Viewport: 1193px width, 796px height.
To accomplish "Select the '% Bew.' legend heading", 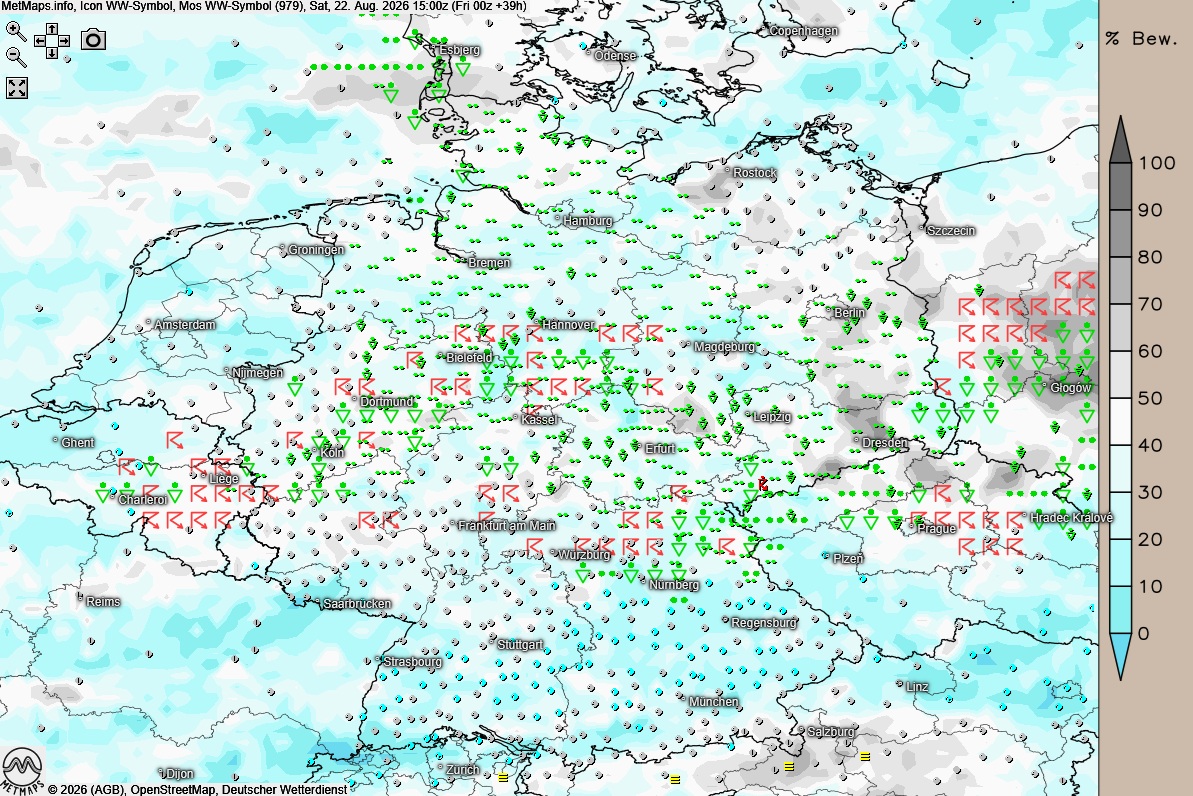I will (x=1141, y=38).
